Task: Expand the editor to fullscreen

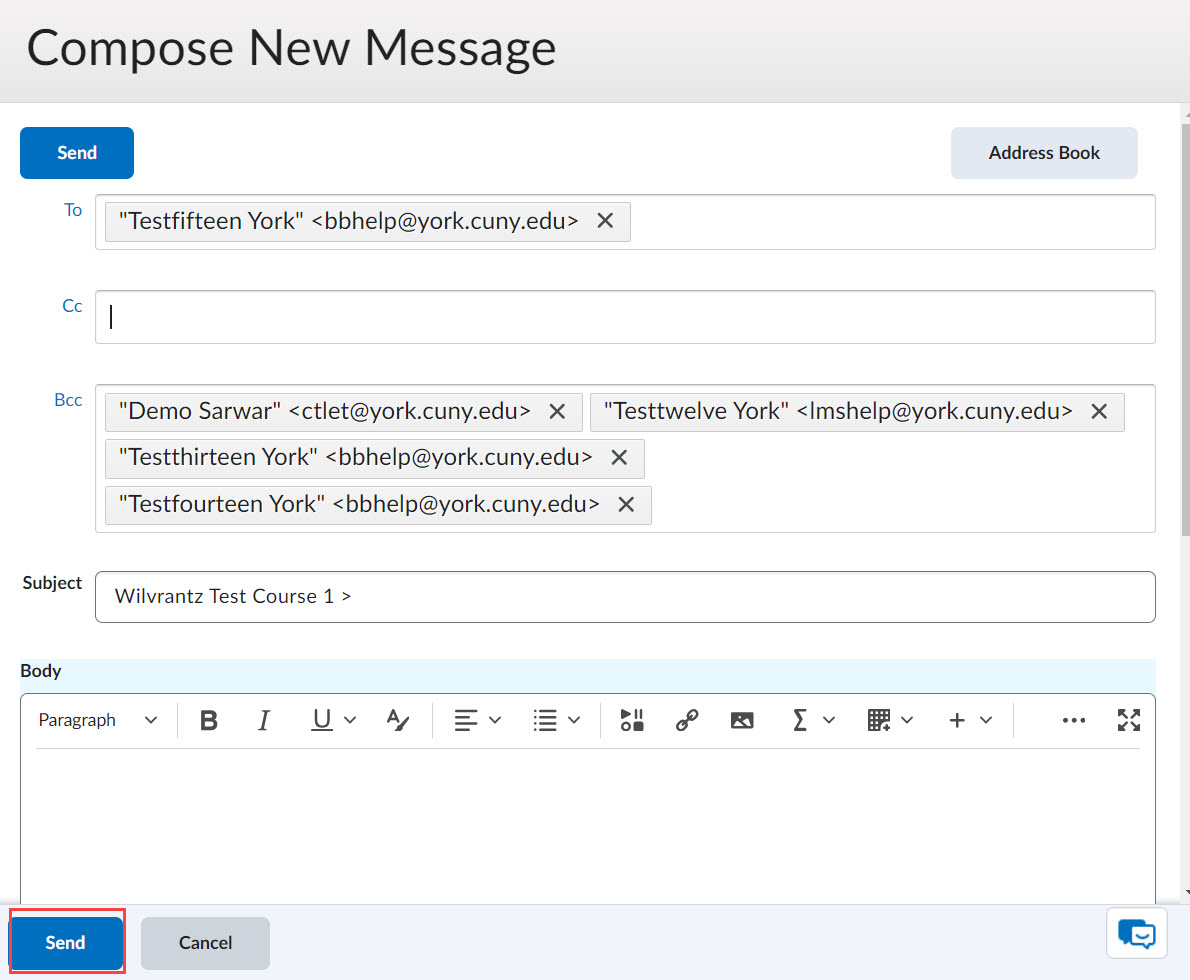Action: tap(1129, 719)
